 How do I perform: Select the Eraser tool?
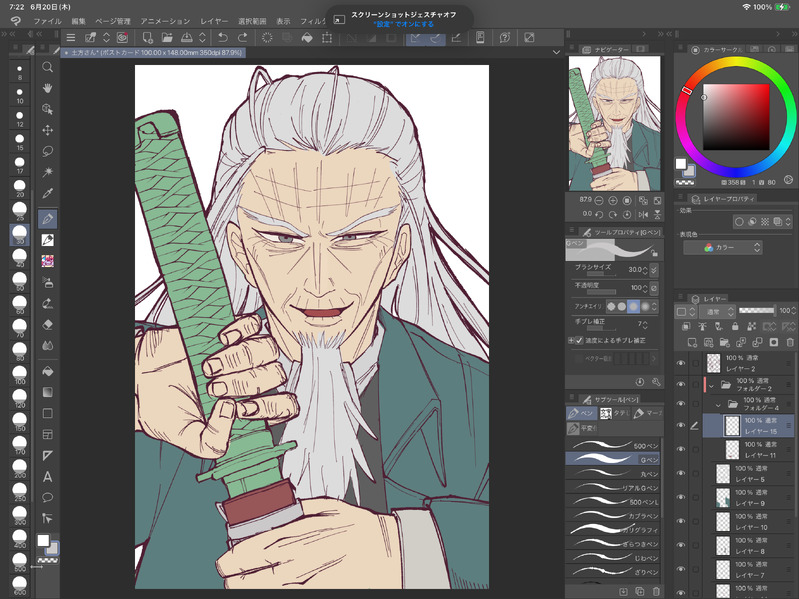[47, 324]
